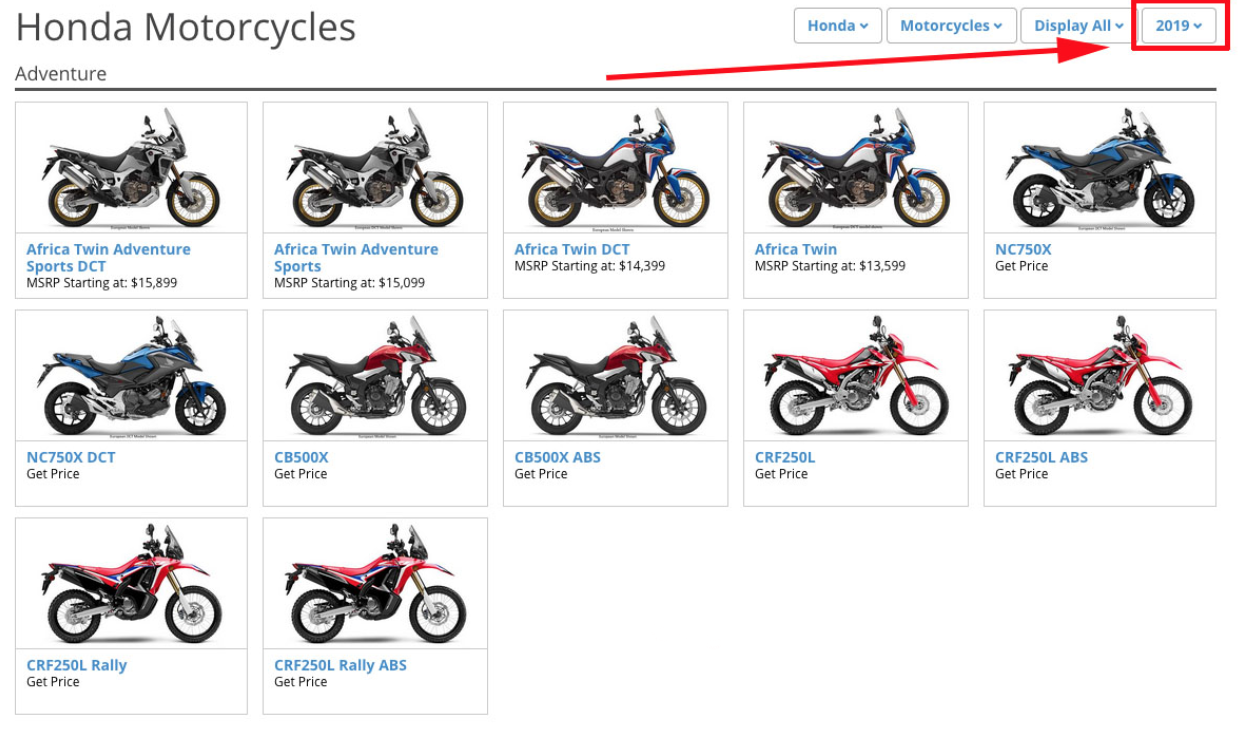This screenshot has width=1238, height=736.
Task: Click the NC750X motorcycle photo
Action: tap(1100, 168)
